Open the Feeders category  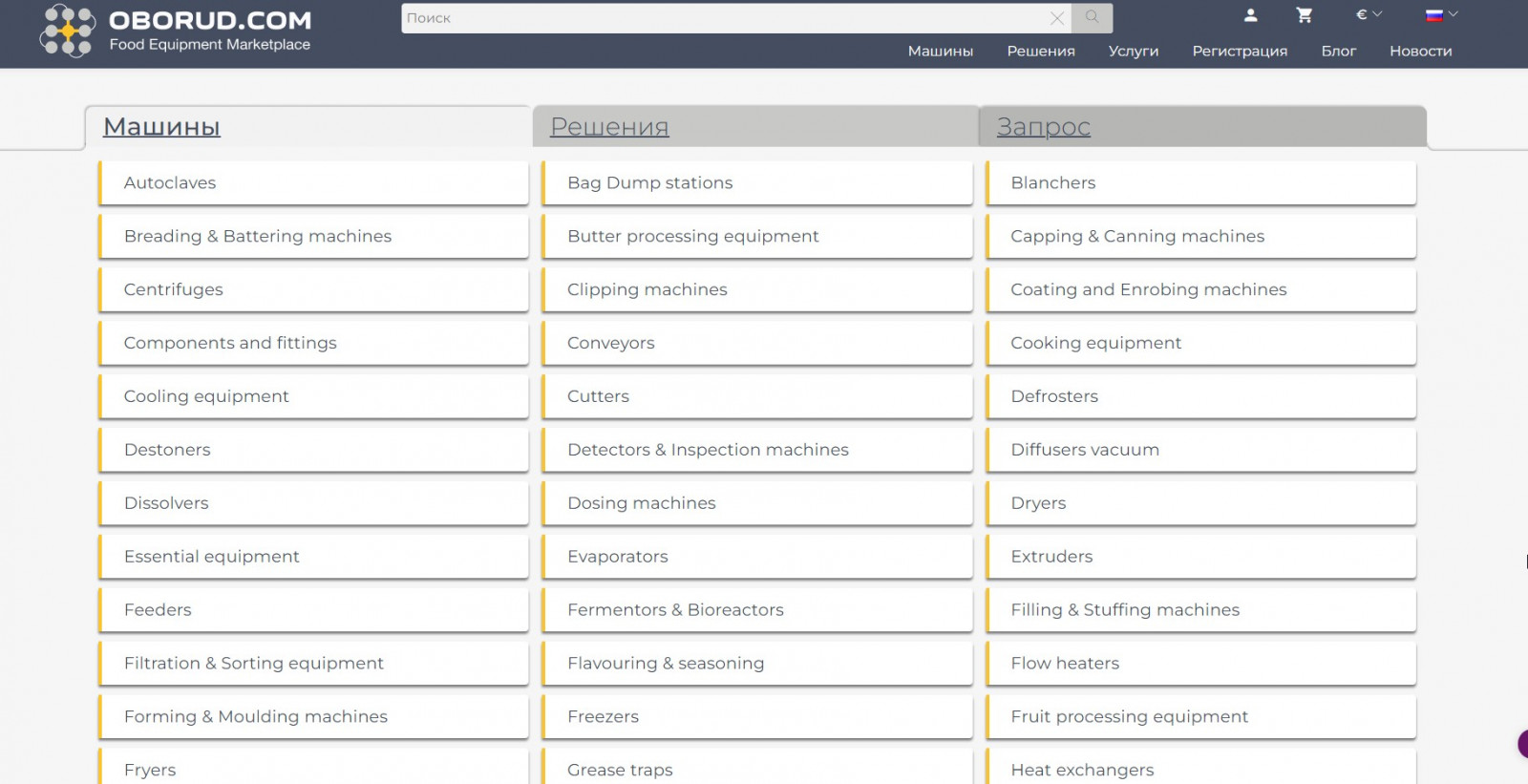(313, 610)
